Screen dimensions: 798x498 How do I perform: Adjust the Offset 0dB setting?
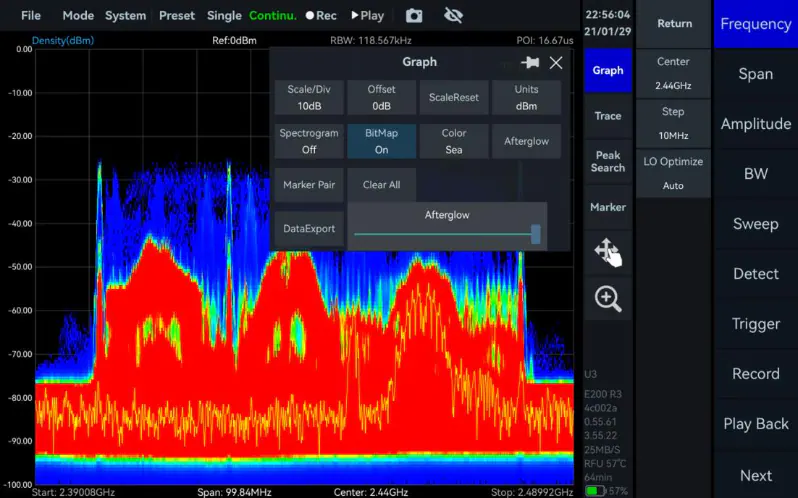[381, 97]
